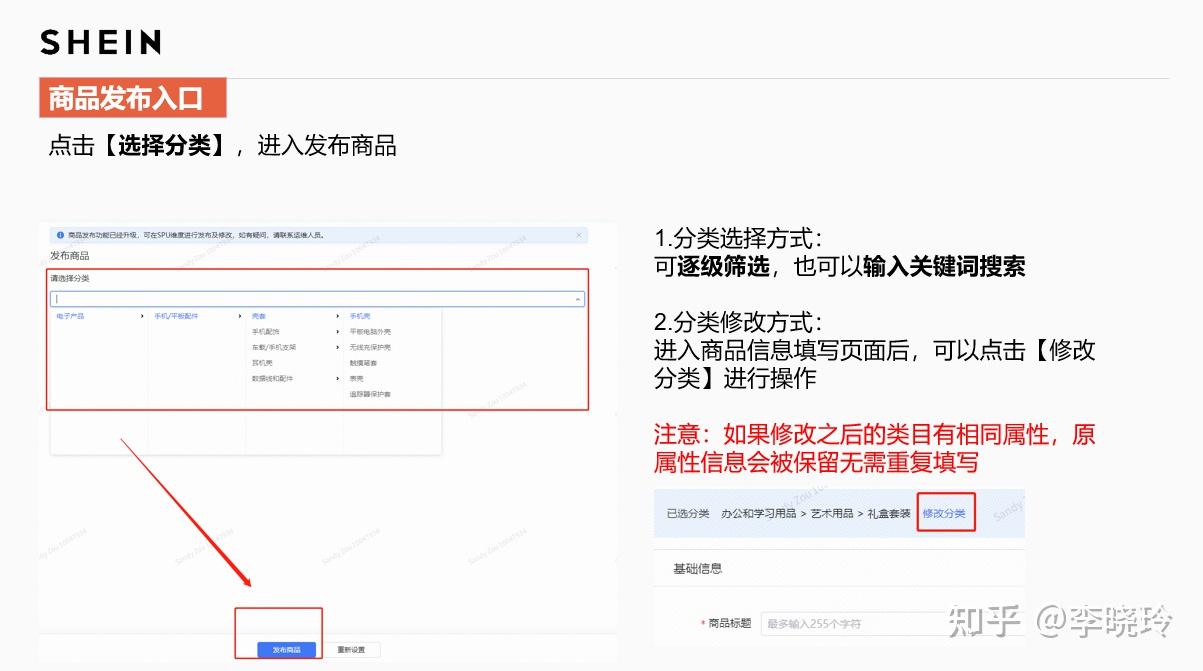Viewport: 1203px width, 671px height.
Task: Open 修改分类 to change category
Action: click(x=945, y=512)
